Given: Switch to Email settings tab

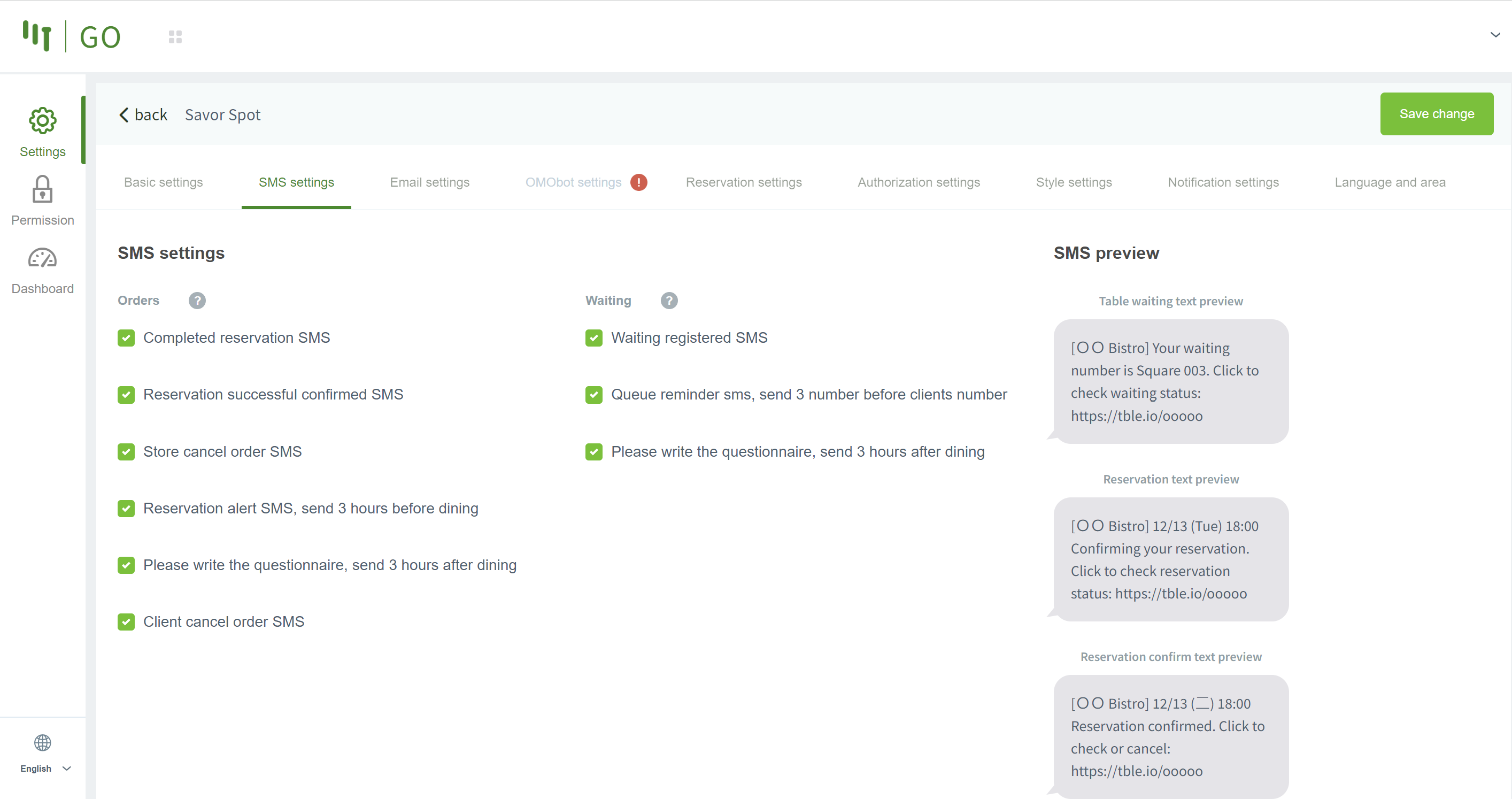Looking at the screenshot, I should (x=430, y=182).
